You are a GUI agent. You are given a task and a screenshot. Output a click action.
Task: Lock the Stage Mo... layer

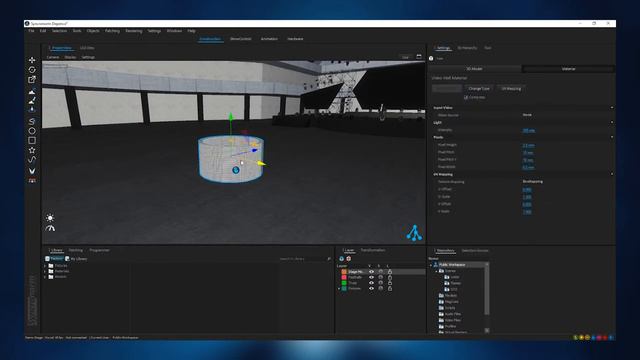pyautogui.click(x=390, y=271)
